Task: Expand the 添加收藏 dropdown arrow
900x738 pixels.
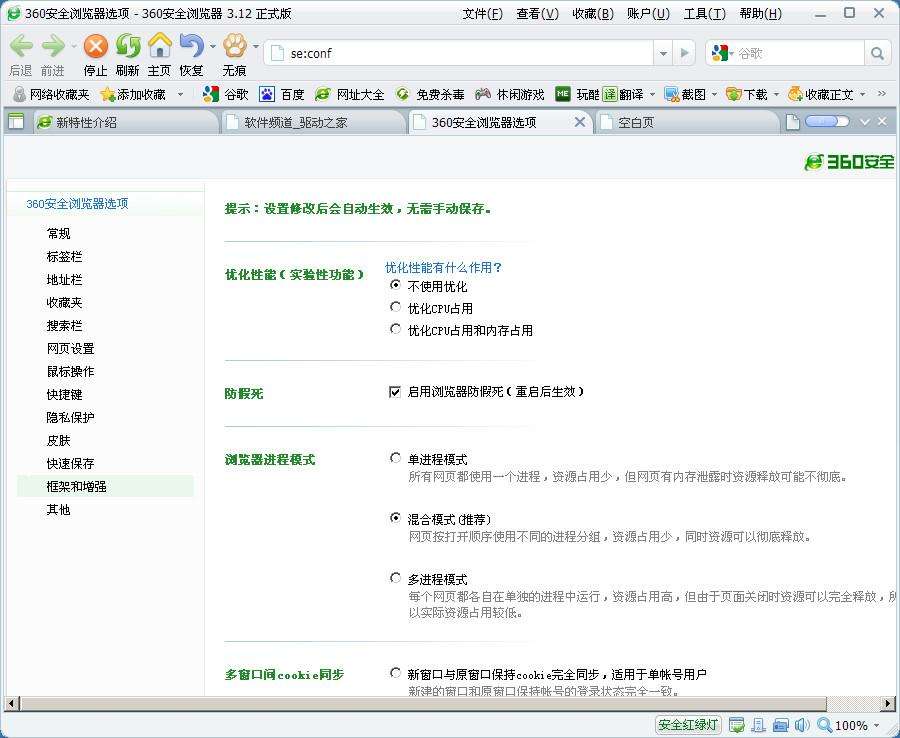Action: [180, 94]
